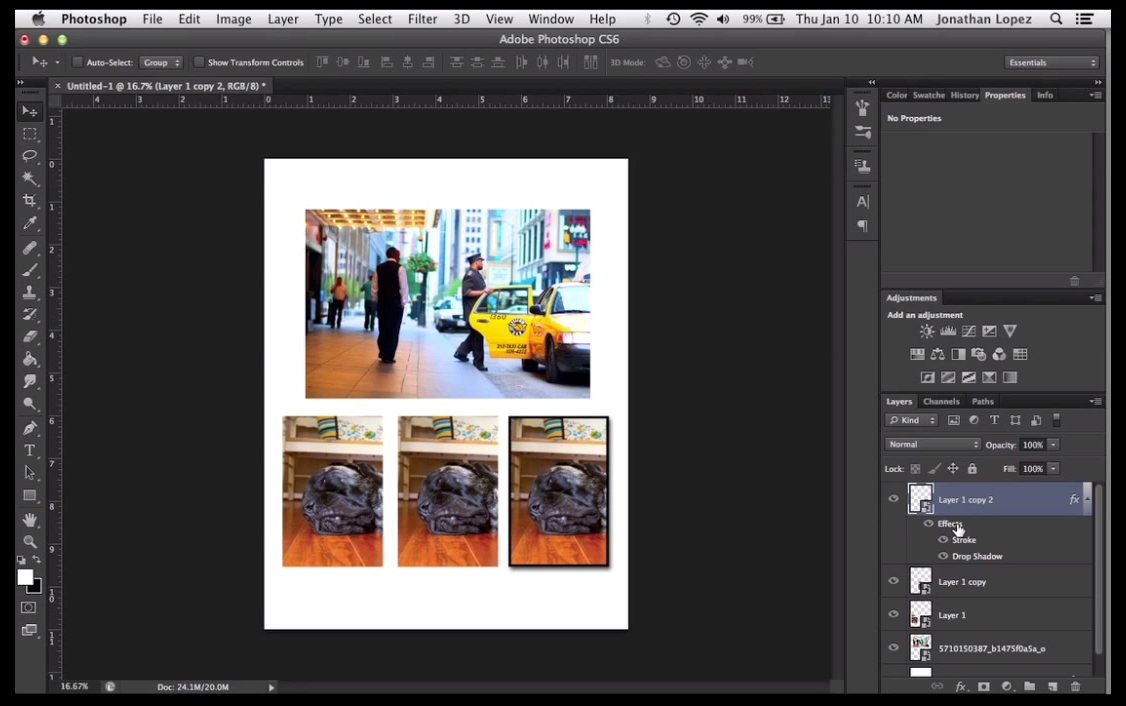Click the Add layer mask icon
Image resolution: width=1126 pixels, height=706 pixels.
[x=985, y=687]
